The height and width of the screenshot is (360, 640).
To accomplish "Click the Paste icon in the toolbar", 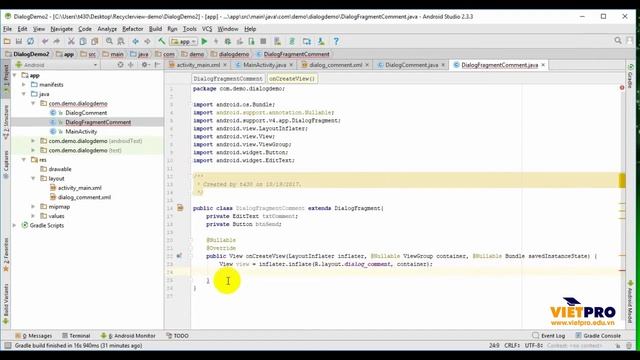I will click(95, 41).
